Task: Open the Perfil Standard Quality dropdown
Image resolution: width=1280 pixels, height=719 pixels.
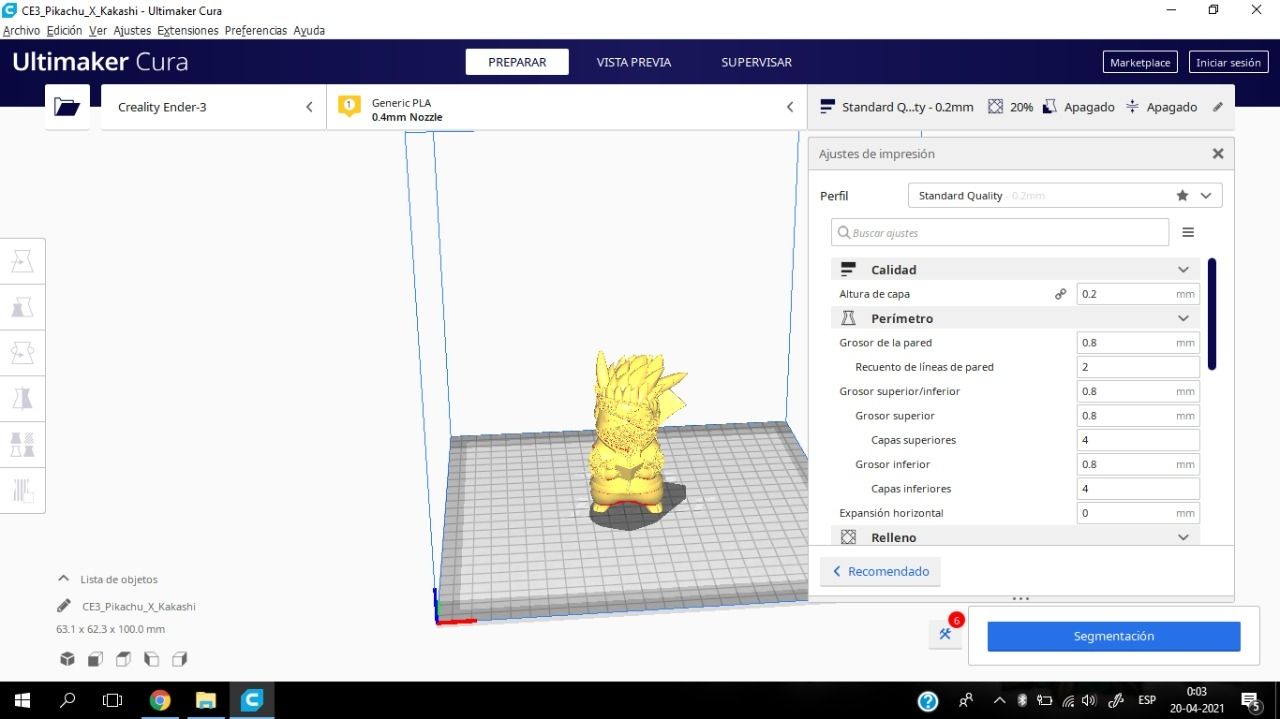Action: click(1065, 196)
